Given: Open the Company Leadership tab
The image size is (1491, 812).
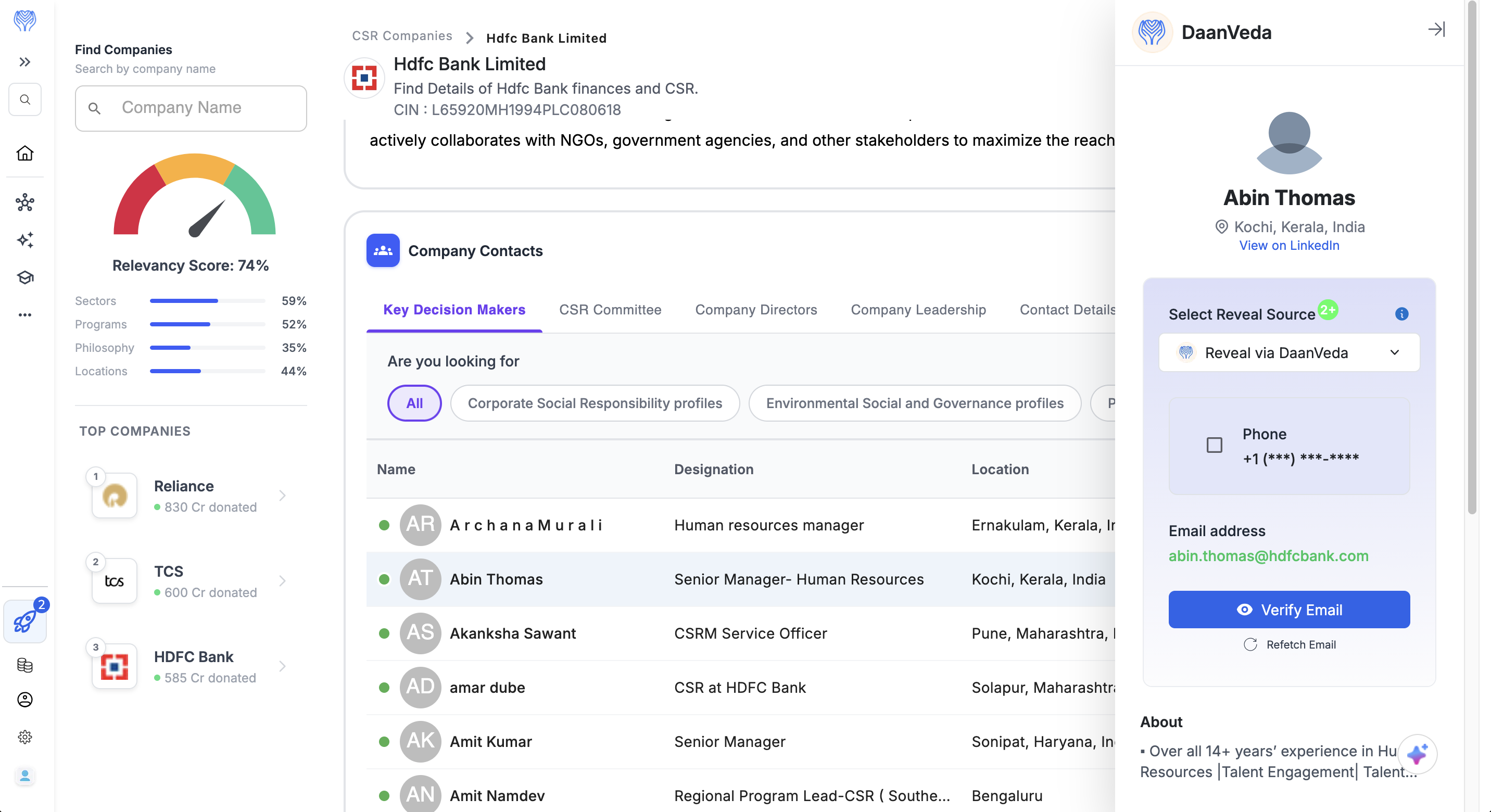Looking at the screenshot, I should click(918, 310).
